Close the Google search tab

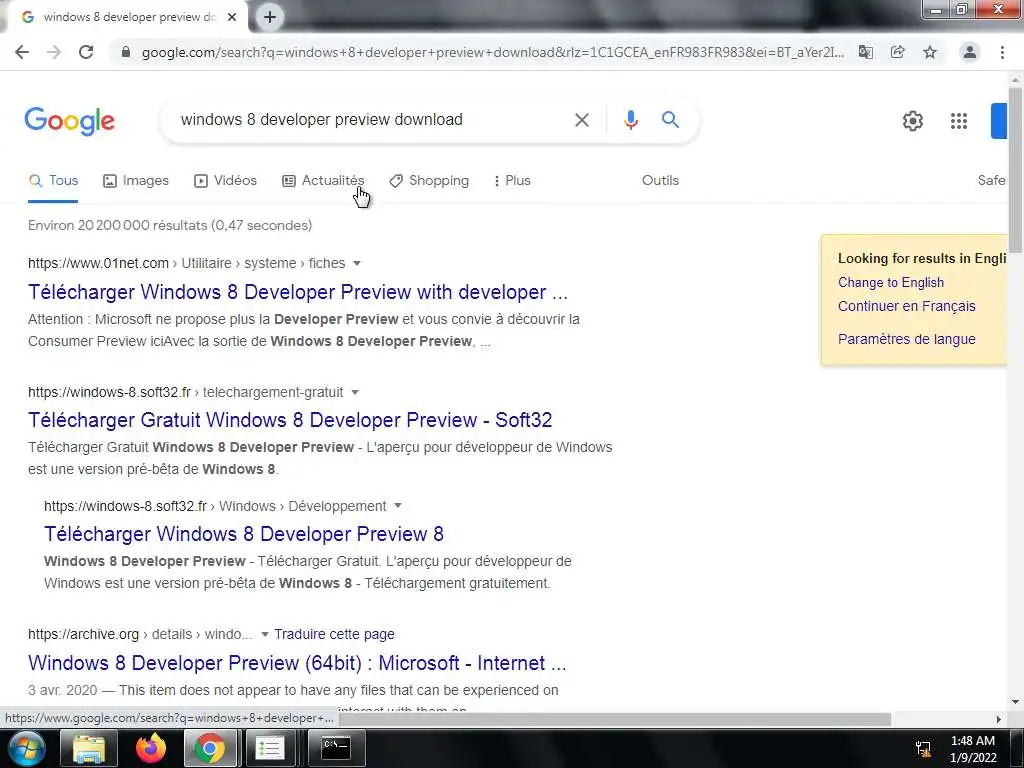(x=232, y=17)
